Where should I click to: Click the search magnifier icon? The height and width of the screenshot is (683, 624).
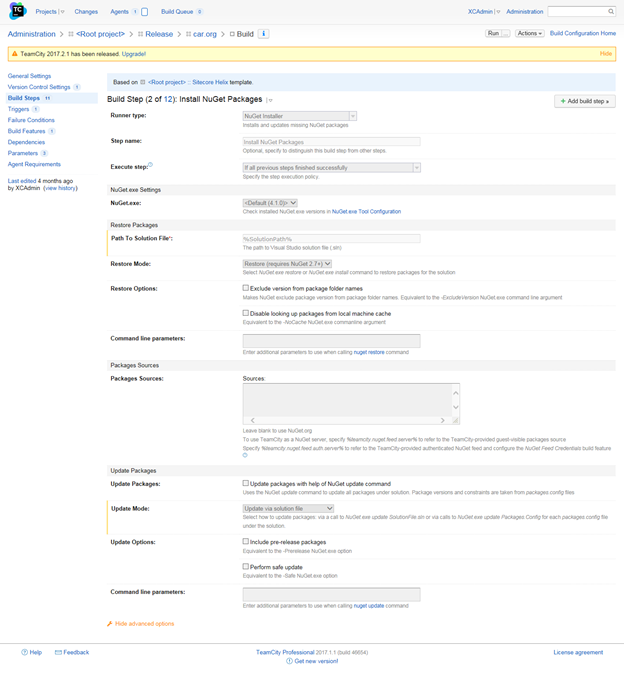[x=611, y=12]
